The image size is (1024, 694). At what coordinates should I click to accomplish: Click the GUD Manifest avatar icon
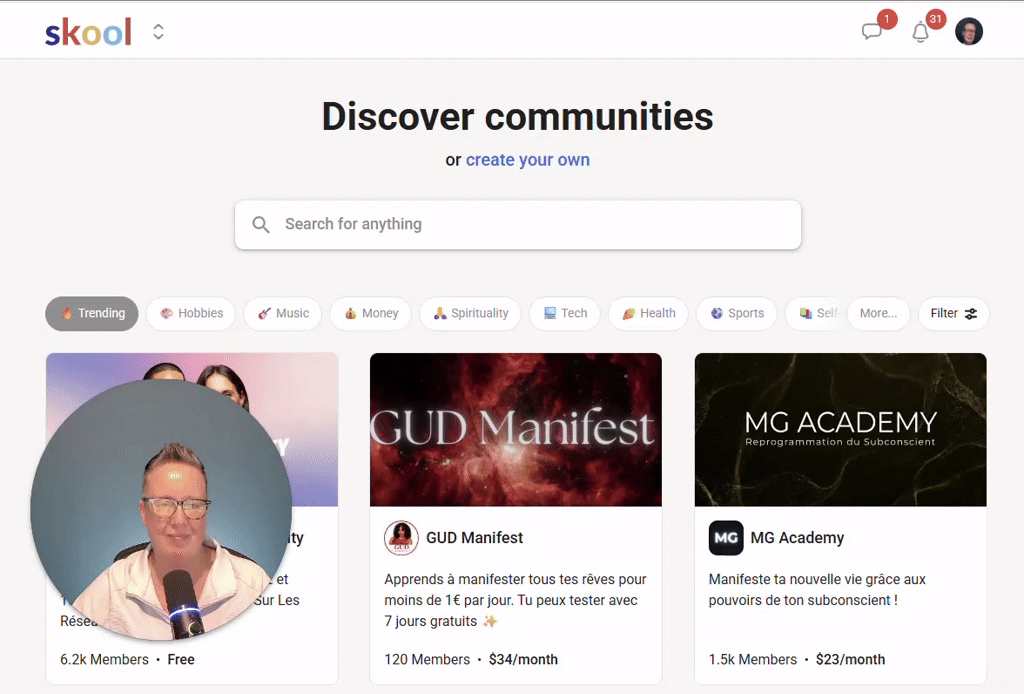coord(401,538)
